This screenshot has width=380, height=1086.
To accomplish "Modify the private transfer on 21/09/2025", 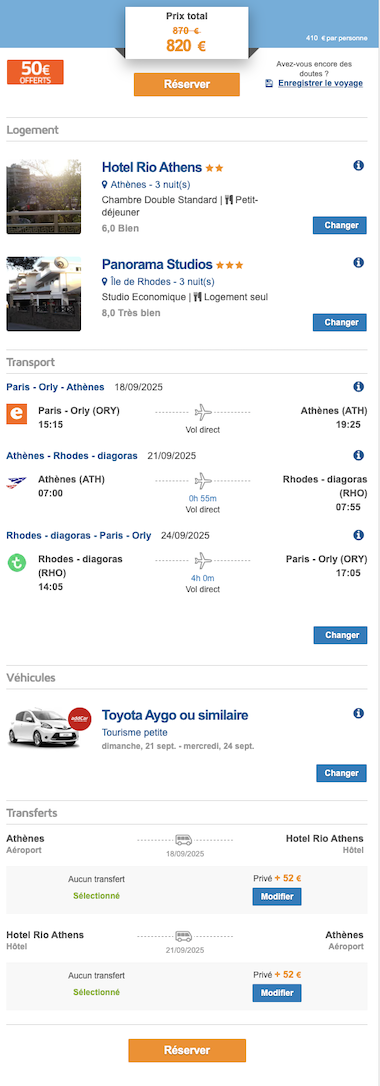I will pos(277,993).
